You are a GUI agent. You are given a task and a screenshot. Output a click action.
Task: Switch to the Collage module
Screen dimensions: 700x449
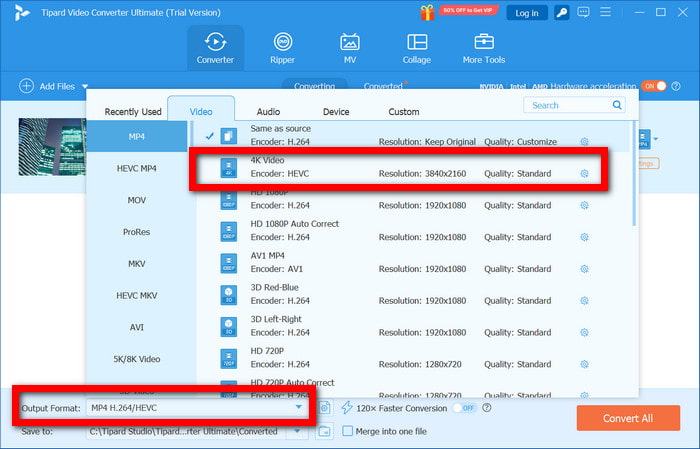[x=416, y=47]
